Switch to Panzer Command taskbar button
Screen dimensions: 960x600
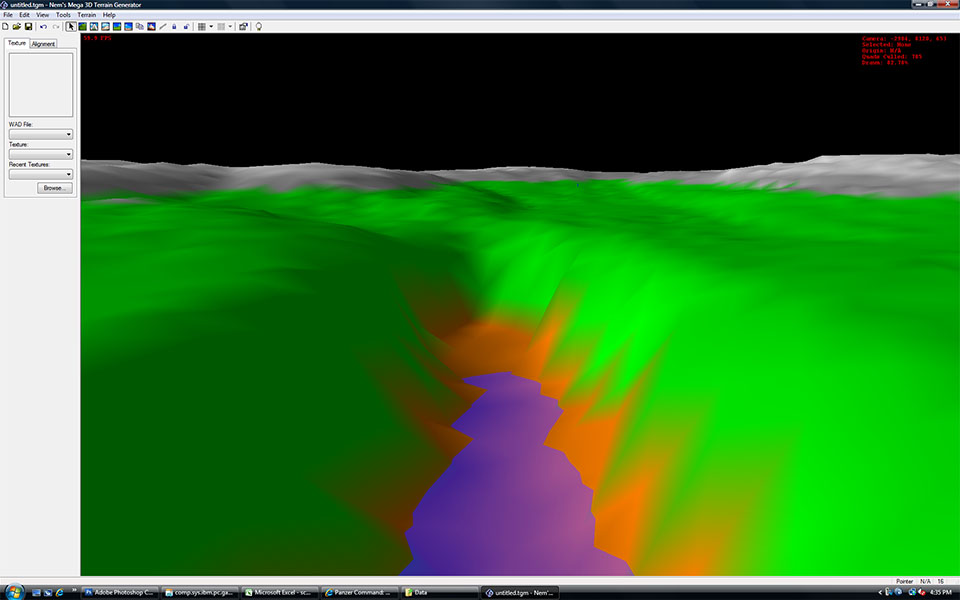coord(360,592)
